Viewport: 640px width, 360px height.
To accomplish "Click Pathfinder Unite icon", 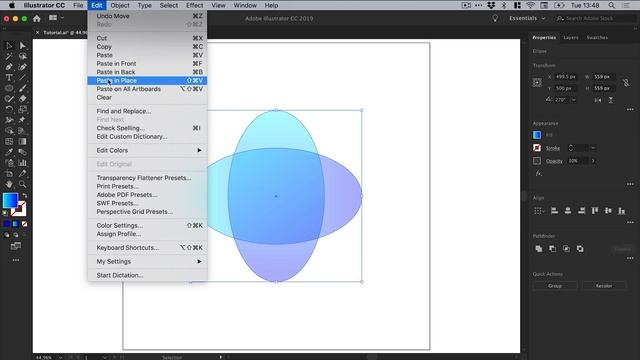I will [x=539, y=249].
